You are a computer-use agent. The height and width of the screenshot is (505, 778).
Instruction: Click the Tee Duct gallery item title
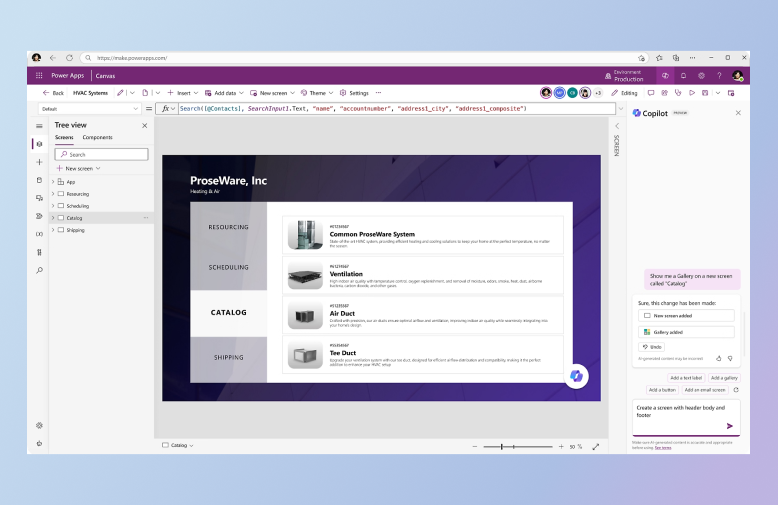click(x=343, y=353)
